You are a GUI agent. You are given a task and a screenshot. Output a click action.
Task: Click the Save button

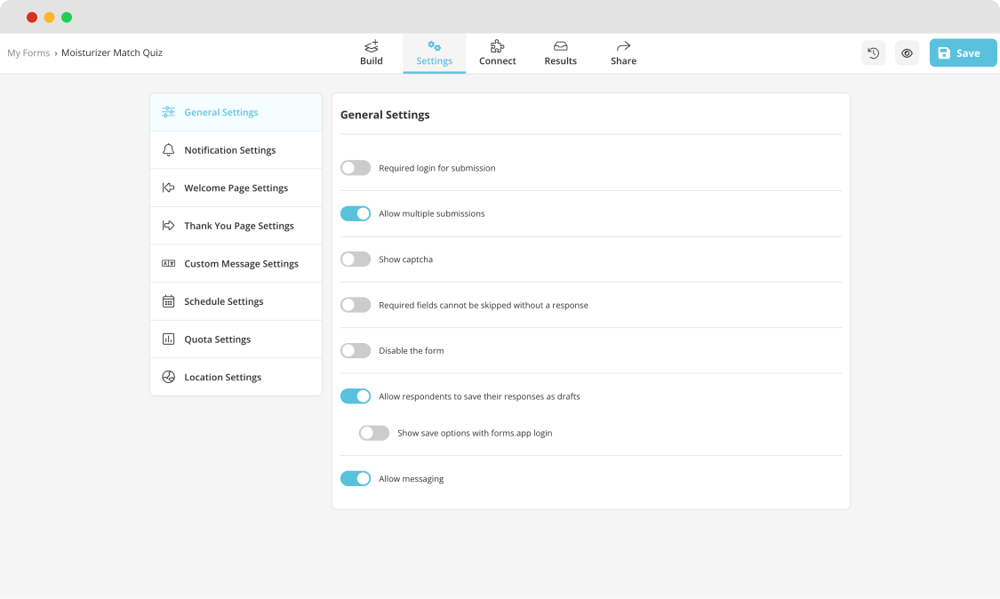pos(962,52)
